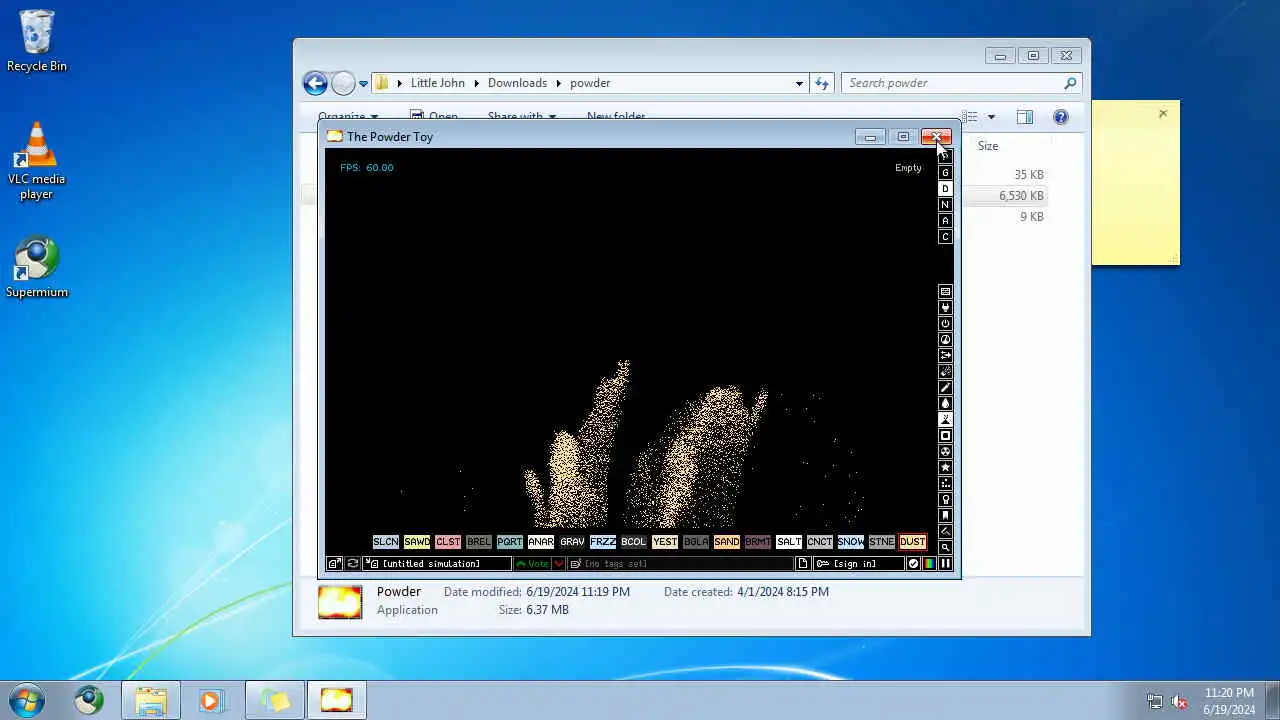Open Explorer help question mark icon

pos(1060,117)
